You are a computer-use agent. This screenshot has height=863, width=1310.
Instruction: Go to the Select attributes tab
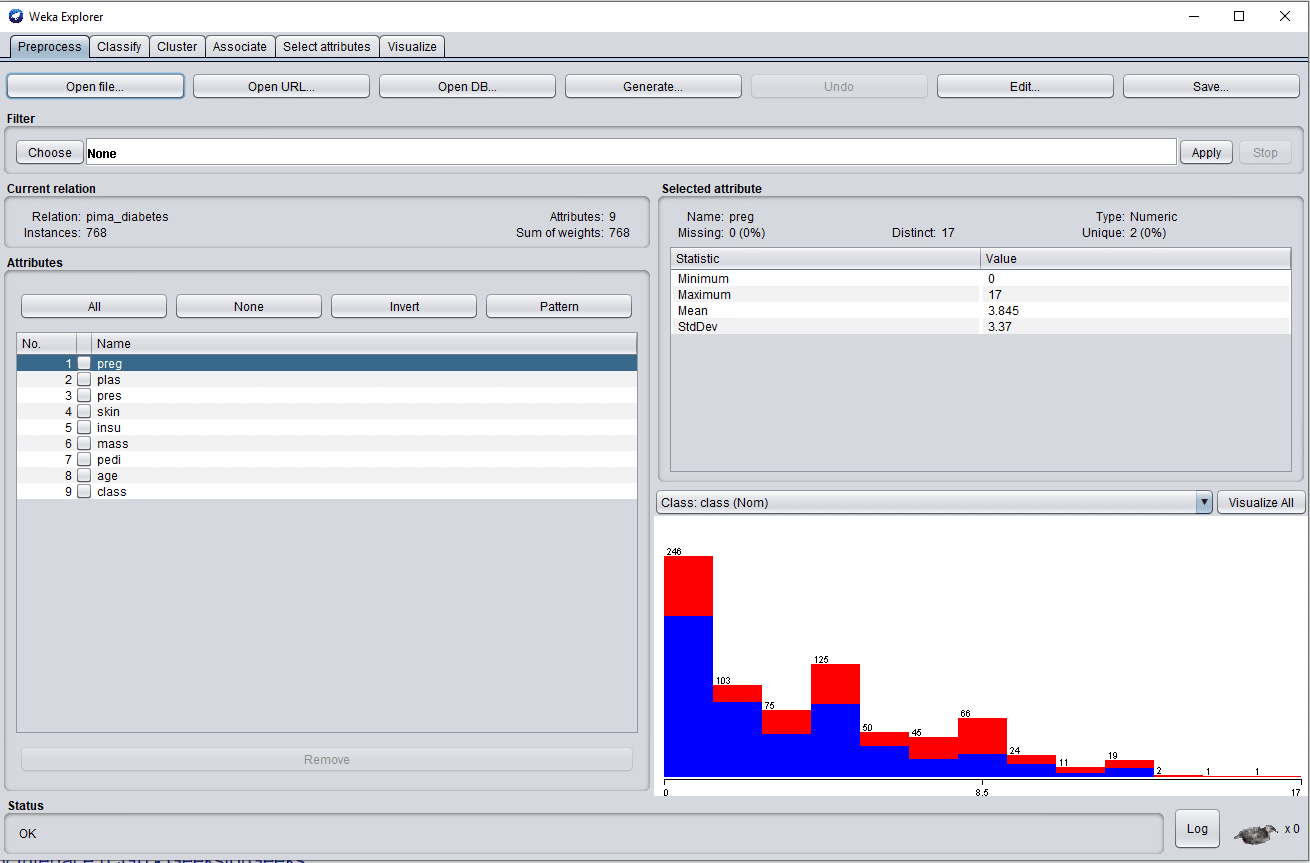coord(326,47)
